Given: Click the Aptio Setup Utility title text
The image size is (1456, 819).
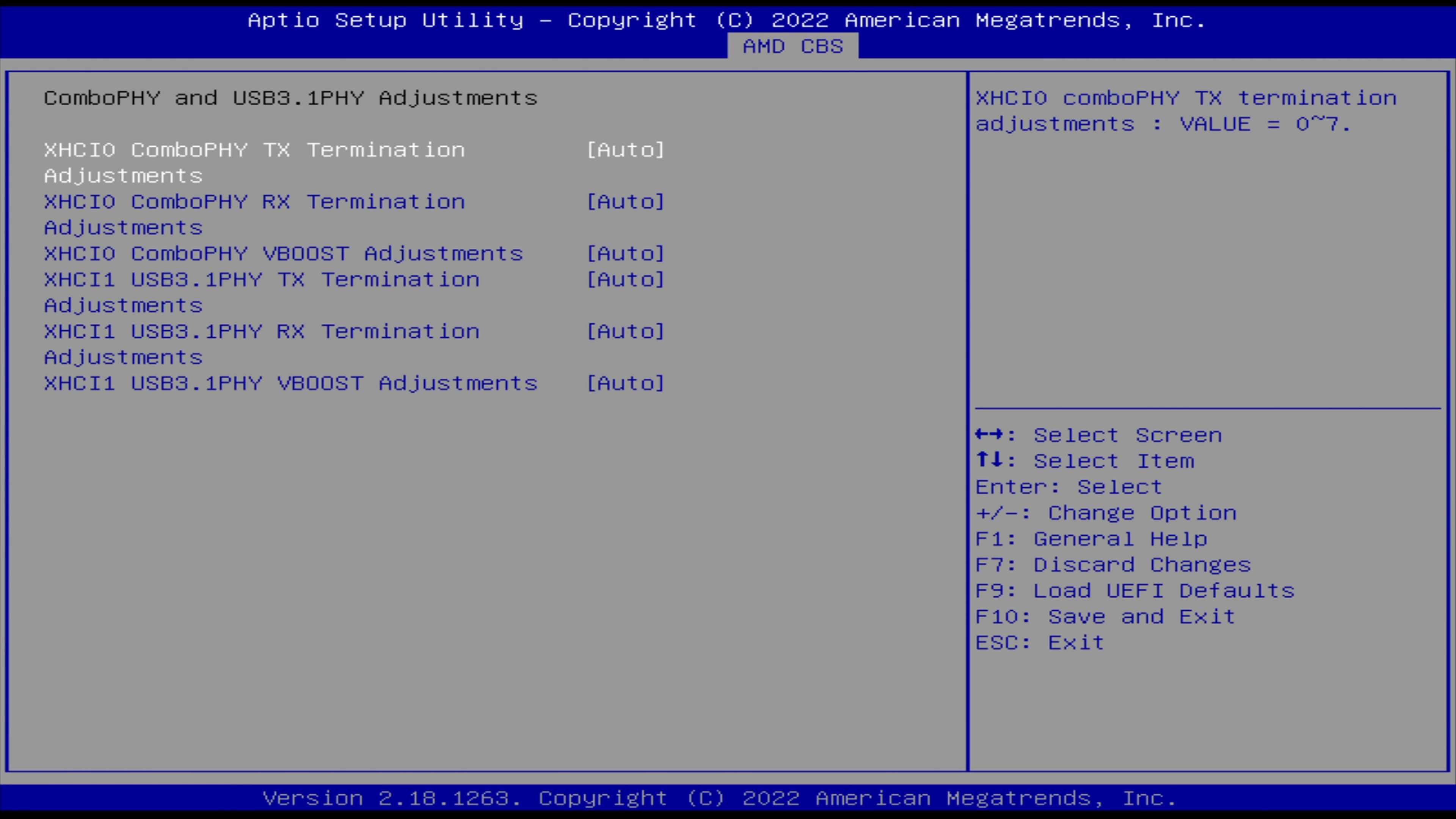Looking at the screenshot, I should click(x=727, y=20).
